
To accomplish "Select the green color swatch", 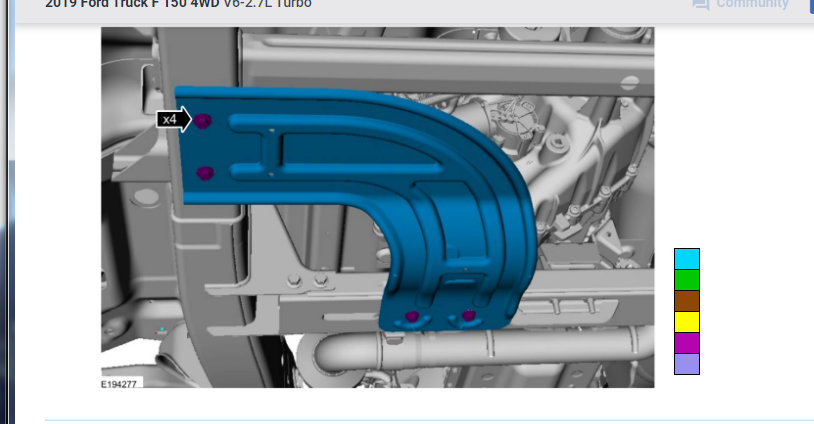I will tap(687, 280).
